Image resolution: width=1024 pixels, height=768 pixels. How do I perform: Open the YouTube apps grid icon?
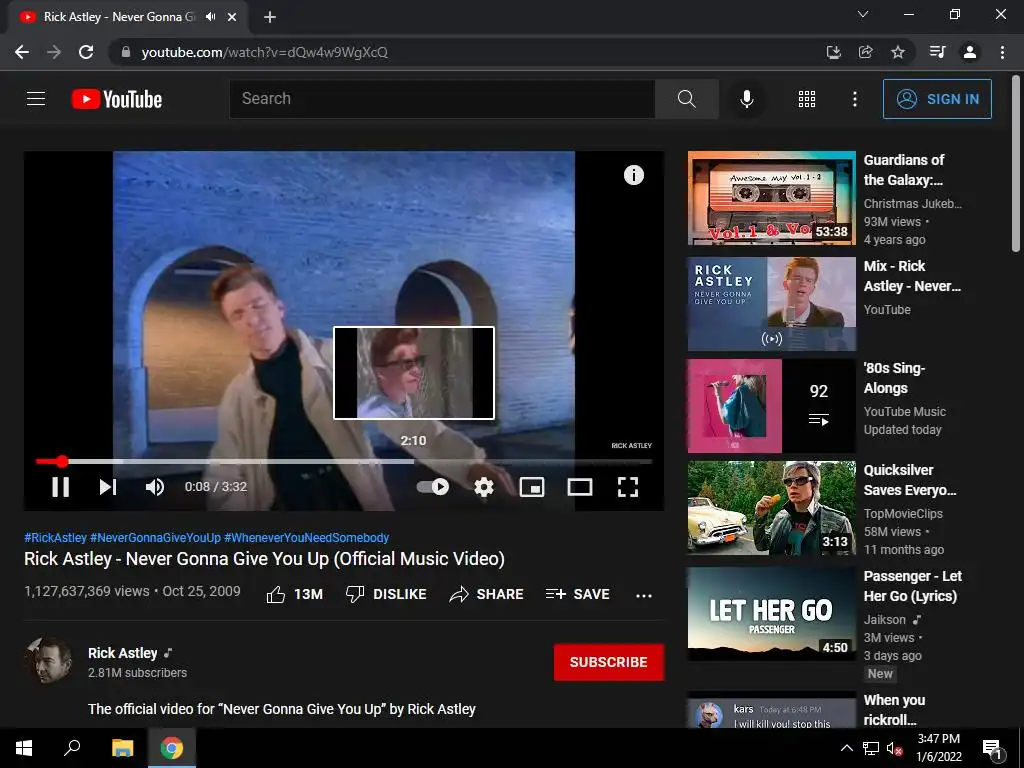click(x=807, y=99)
